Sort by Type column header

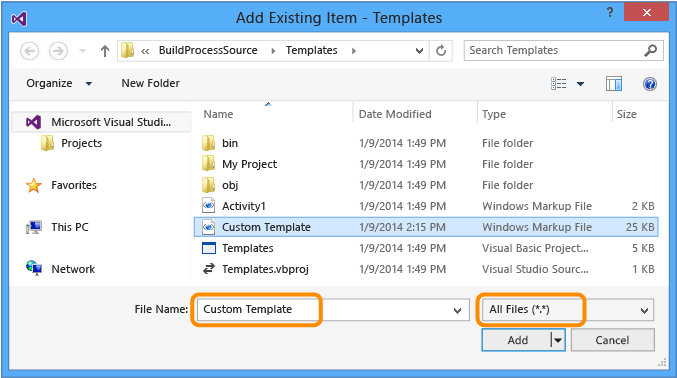coord(494,114)
